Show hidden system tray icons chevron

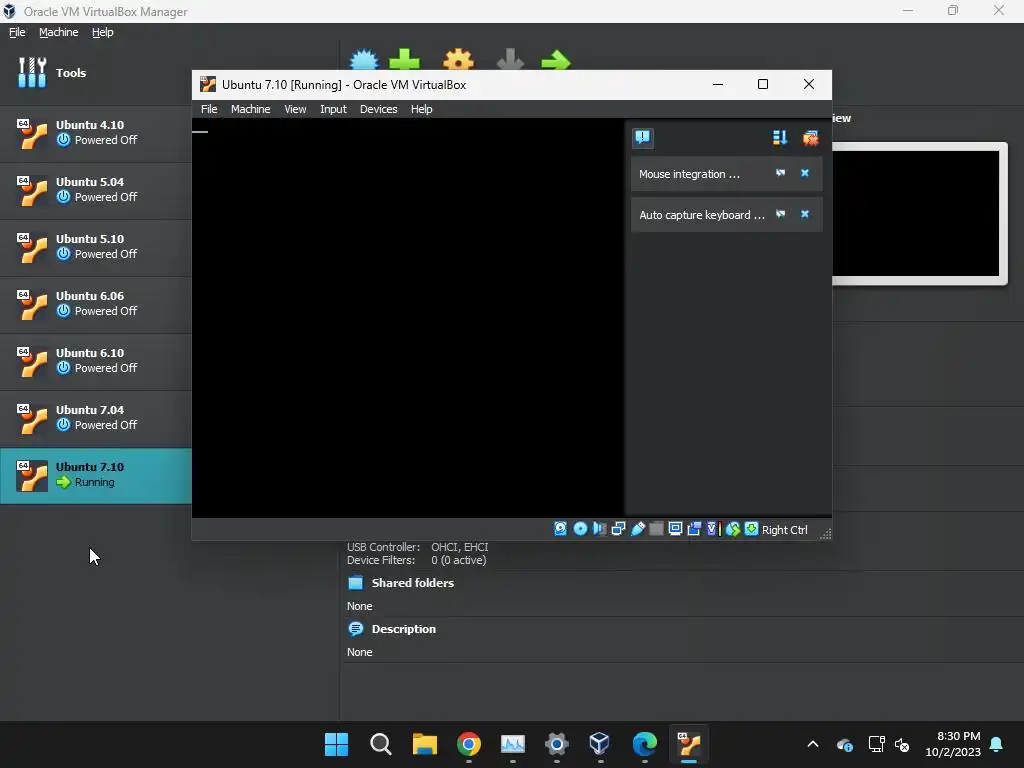pos(813,744)
